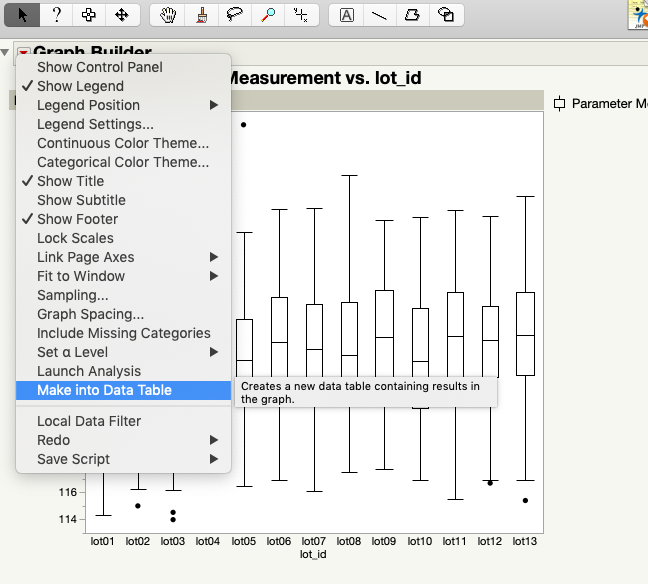648x584 pixels.
Task: Select the lot09 box plot box
Action: tap(384, 334)
